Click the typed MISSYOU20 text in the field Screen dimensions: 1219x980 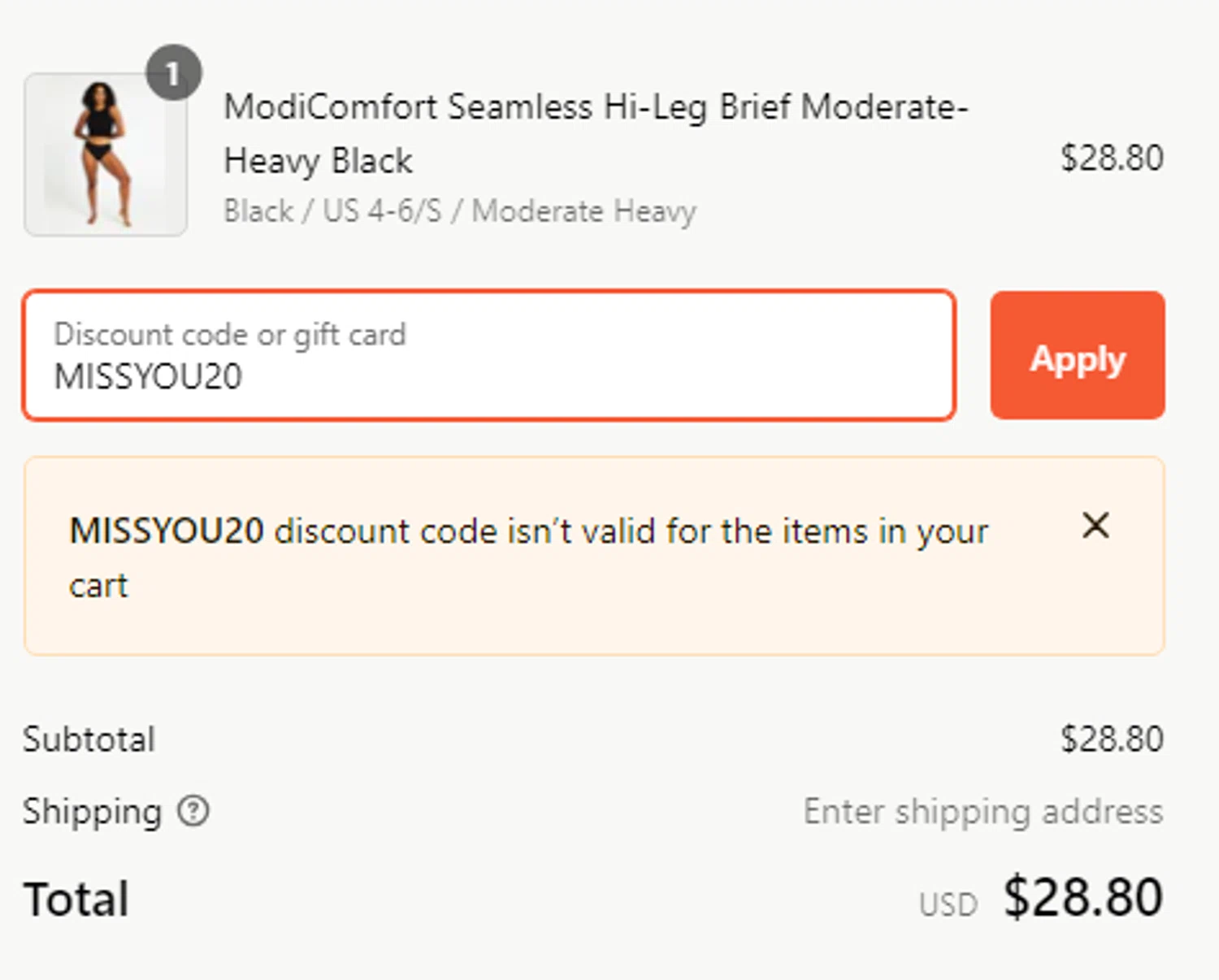pos(148,377)
